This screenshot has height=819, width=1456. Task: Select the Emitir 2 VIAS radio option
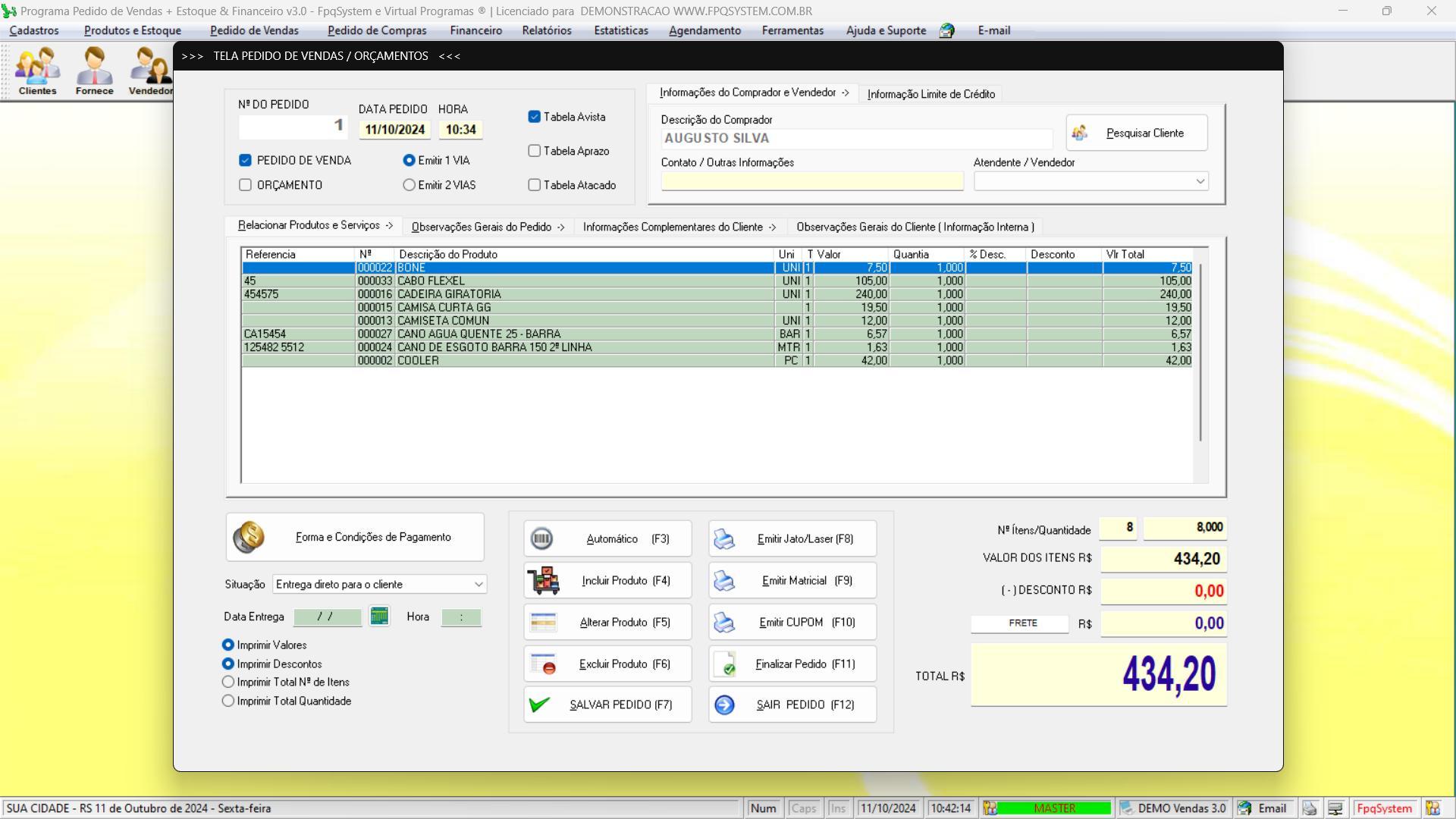point(409,185)
